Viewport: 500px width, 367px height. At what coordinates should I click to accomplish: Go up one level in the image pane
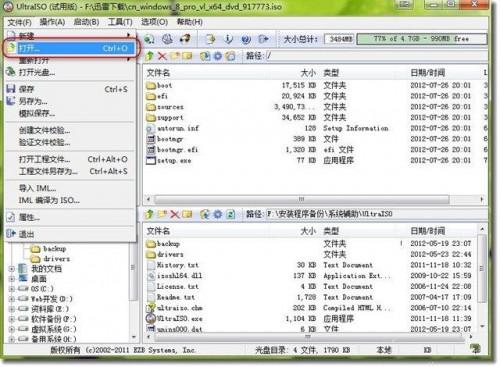(x=150, y=56)
